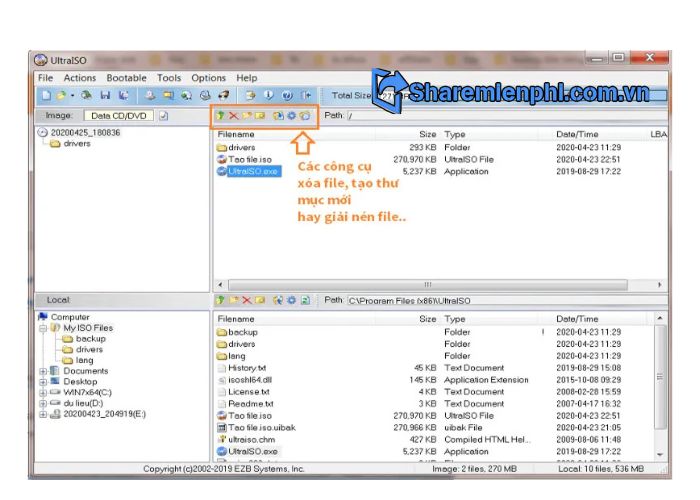Image resolution: width=700 pixels, height=500 pixels.
Task: Expand the WIN7x64(C:) drive node
Action: click(x=43, y=392)
